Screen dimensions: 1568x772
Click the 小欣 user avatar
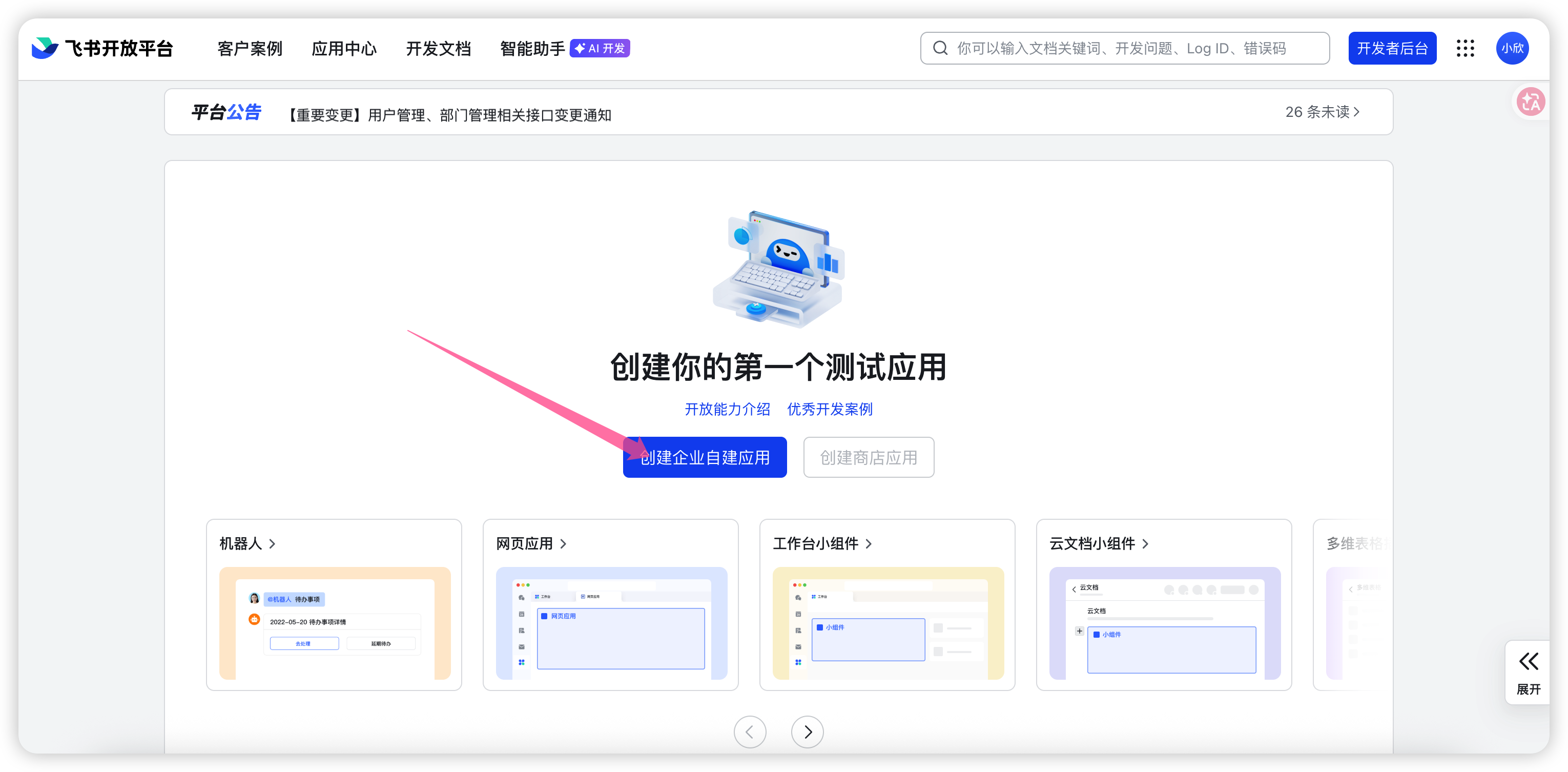pos(1512,48)
